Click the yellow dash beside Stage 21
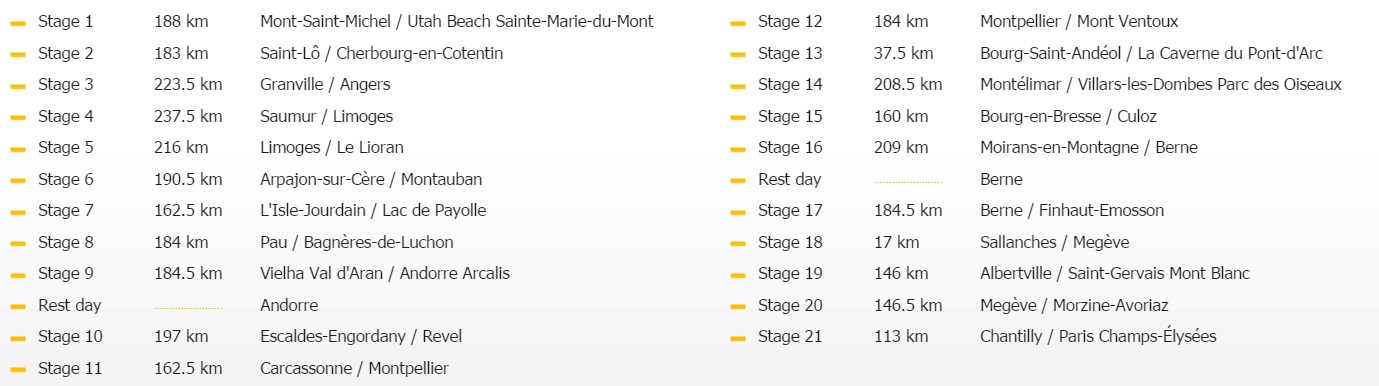Viewport: 1379px width, 386px height. click(738, 337)
